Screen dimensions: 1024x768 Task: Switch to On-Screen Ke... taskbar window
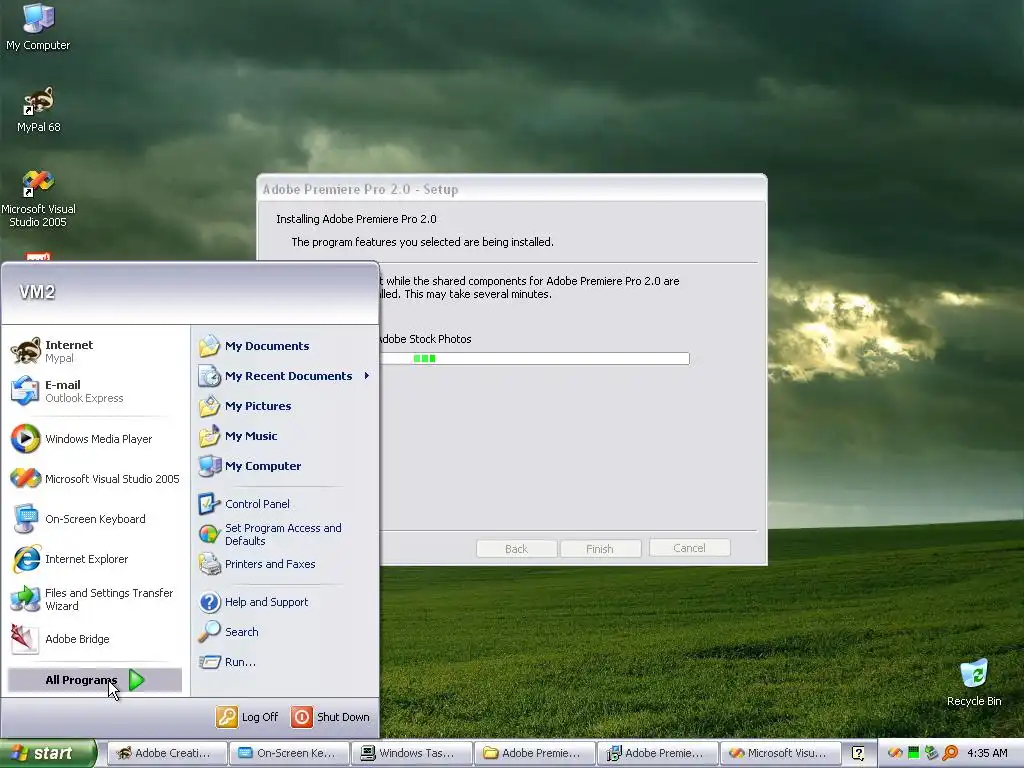click(290, 753)
